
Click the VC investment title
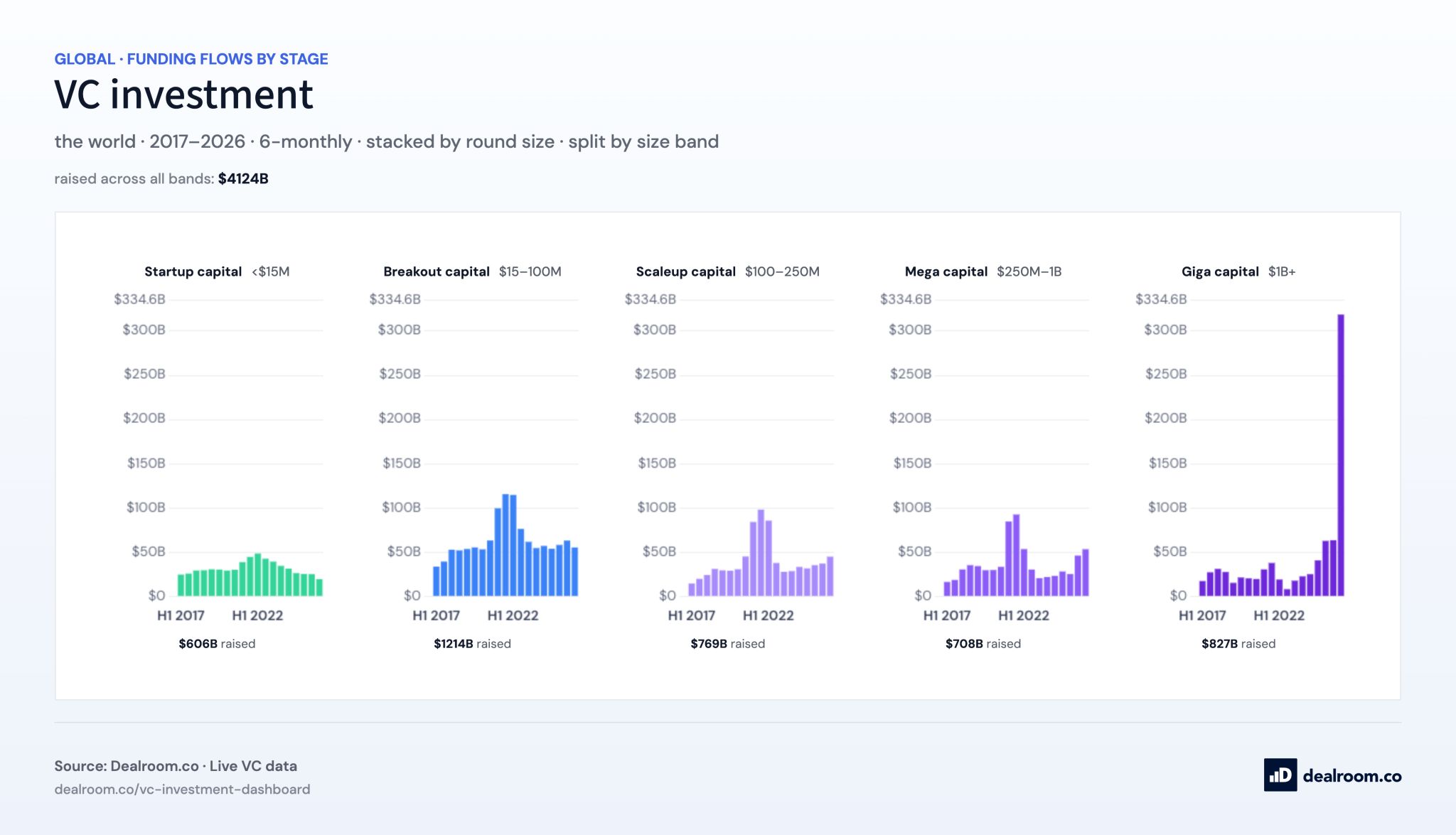183,95
